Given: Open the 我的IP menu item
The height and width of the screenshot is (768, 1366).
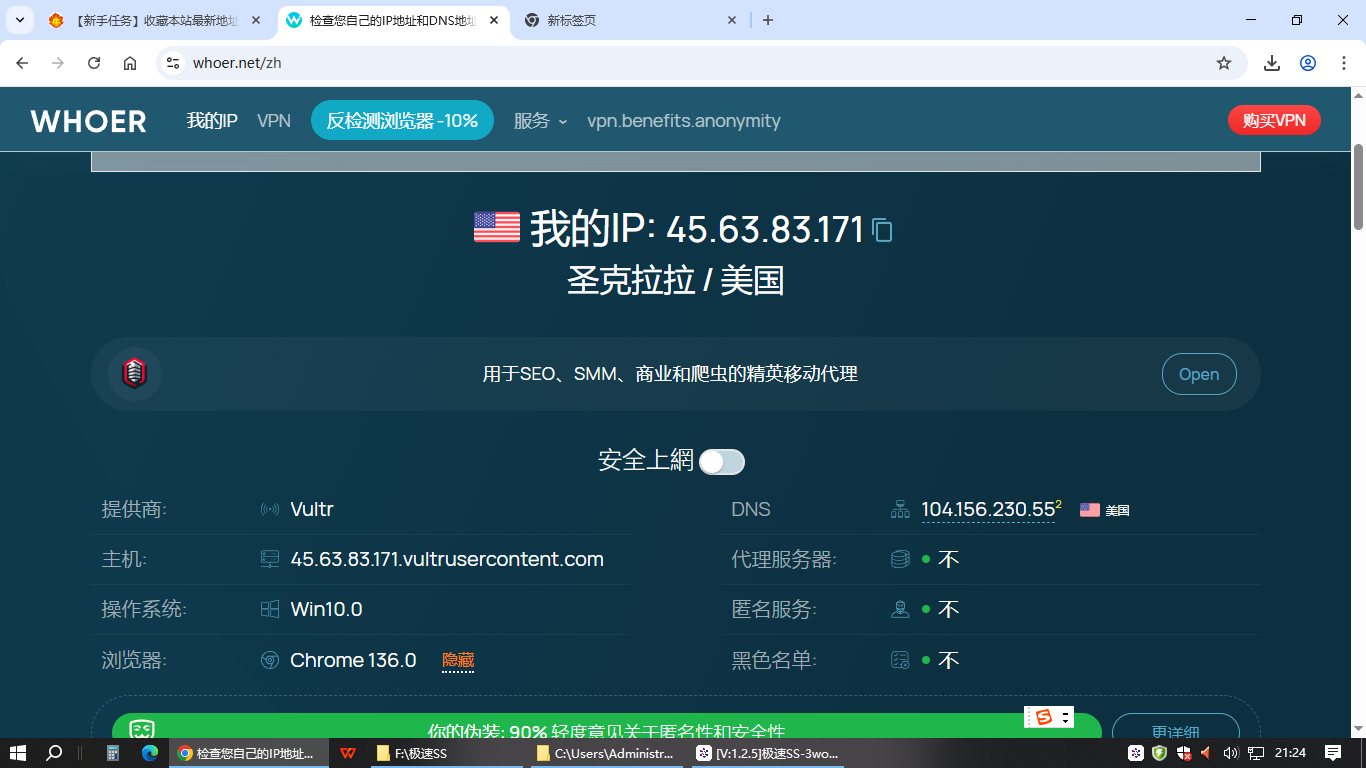Looking at the screenshot, I should (x=212, y=121).
